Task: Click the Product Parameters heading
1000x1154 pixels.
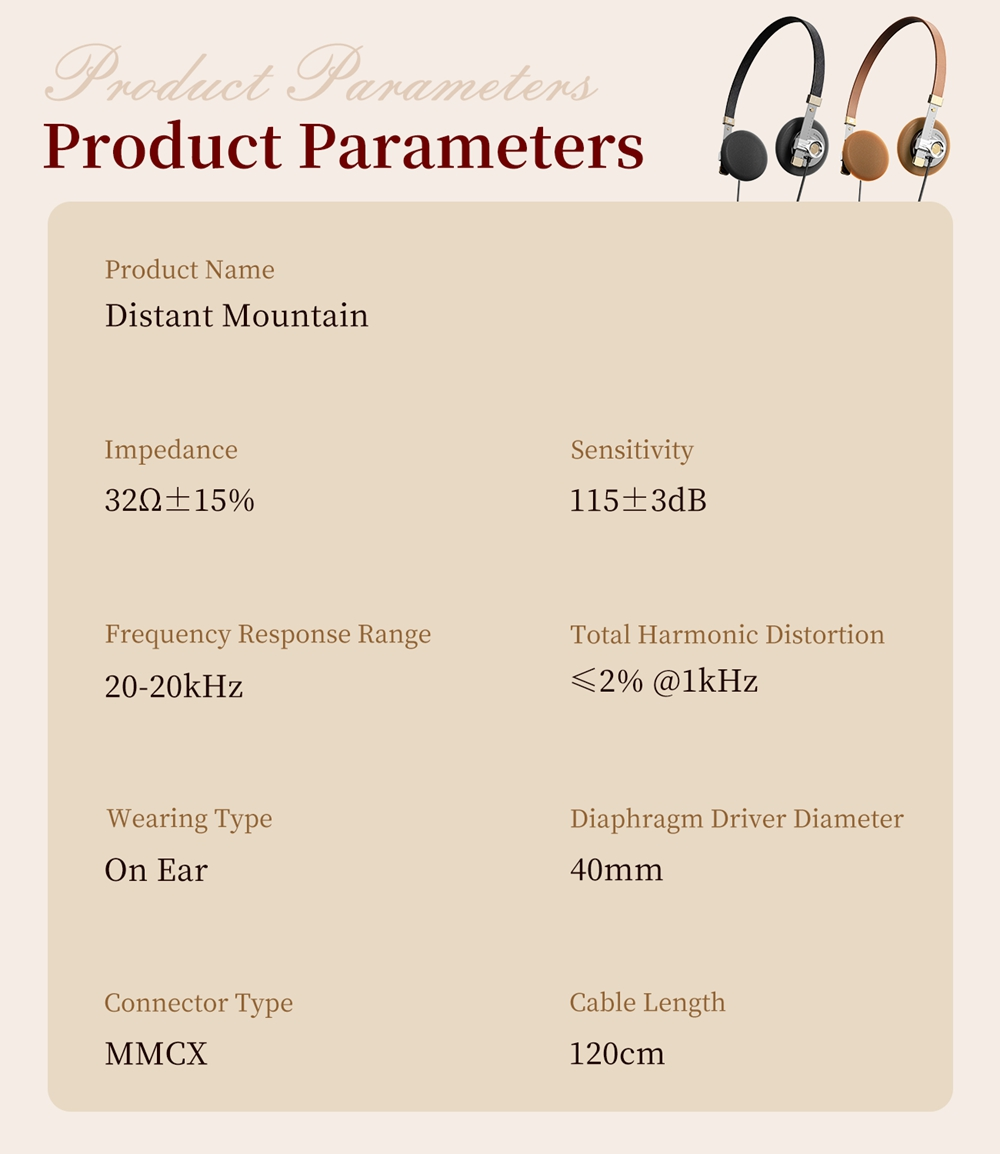Action: tap(343, 146)
